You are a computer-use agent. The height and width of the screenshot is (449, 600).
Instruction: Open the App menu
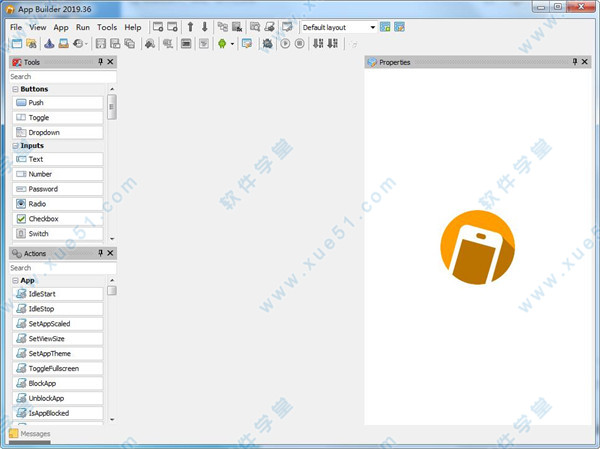(61, 27)
